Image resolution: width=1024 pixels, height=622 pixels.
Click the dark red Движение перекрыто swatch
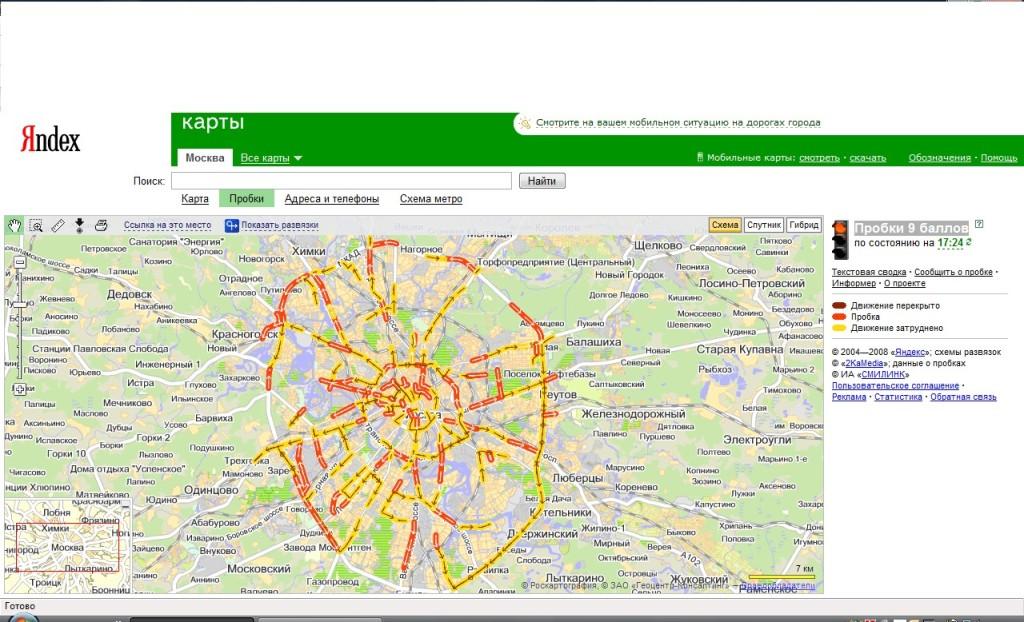pos(839,305)
